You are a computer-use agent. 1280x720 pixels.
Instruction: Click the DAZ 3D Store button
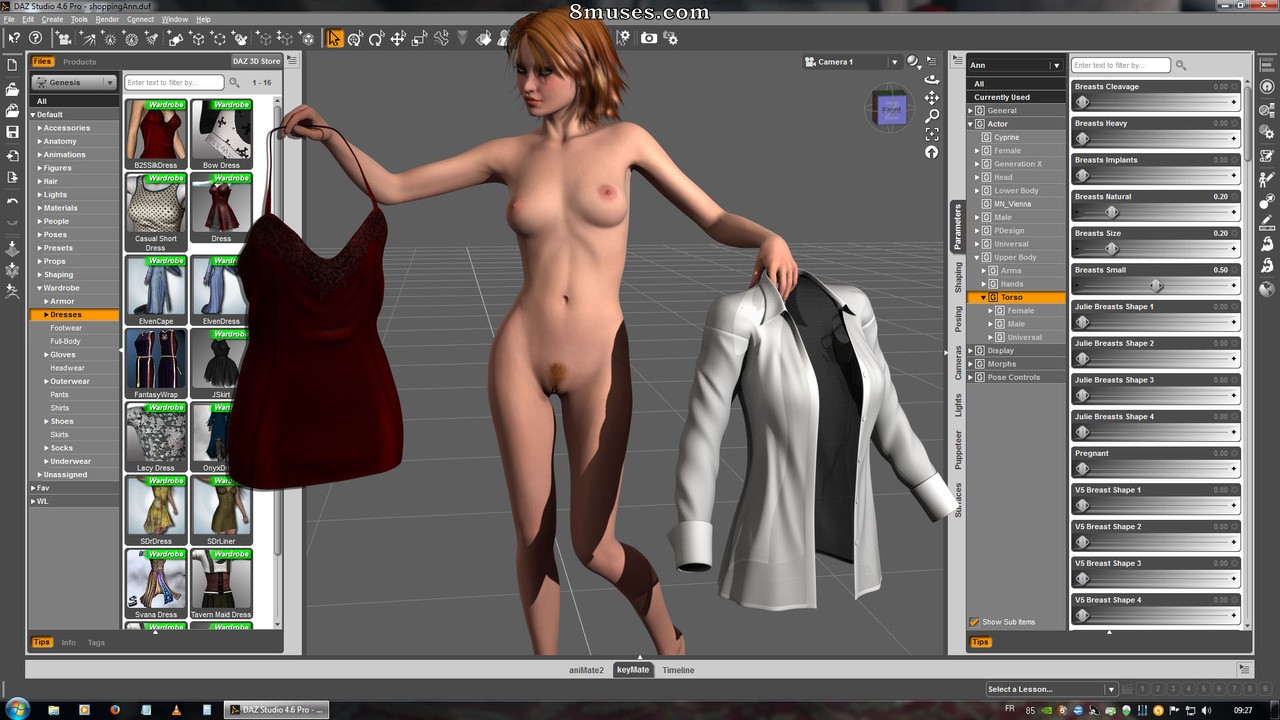[x=257, y=62]
